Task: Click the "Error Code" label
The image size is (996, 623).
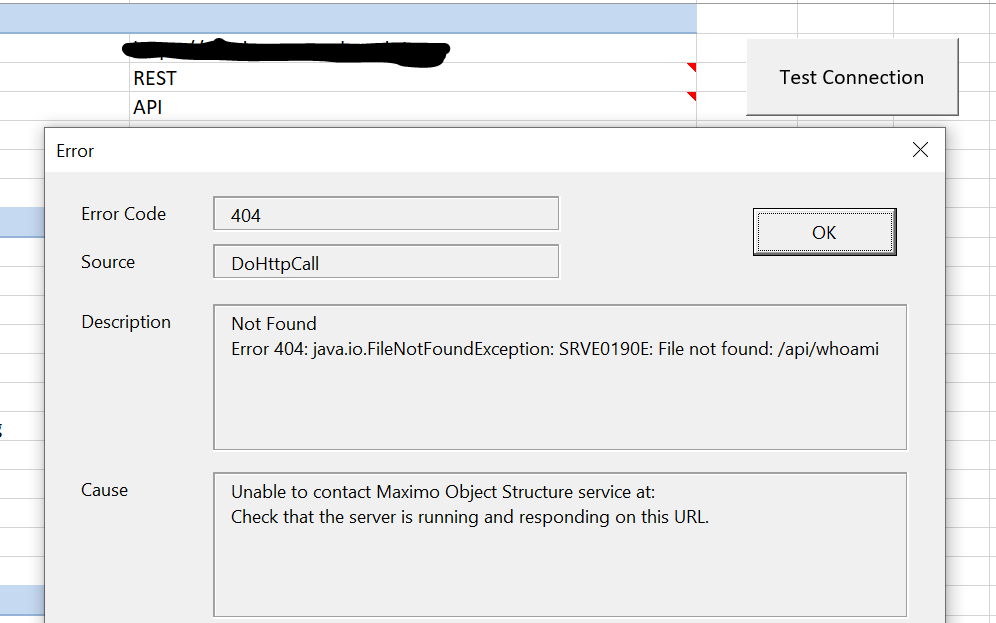Action: tap(123, 214)
